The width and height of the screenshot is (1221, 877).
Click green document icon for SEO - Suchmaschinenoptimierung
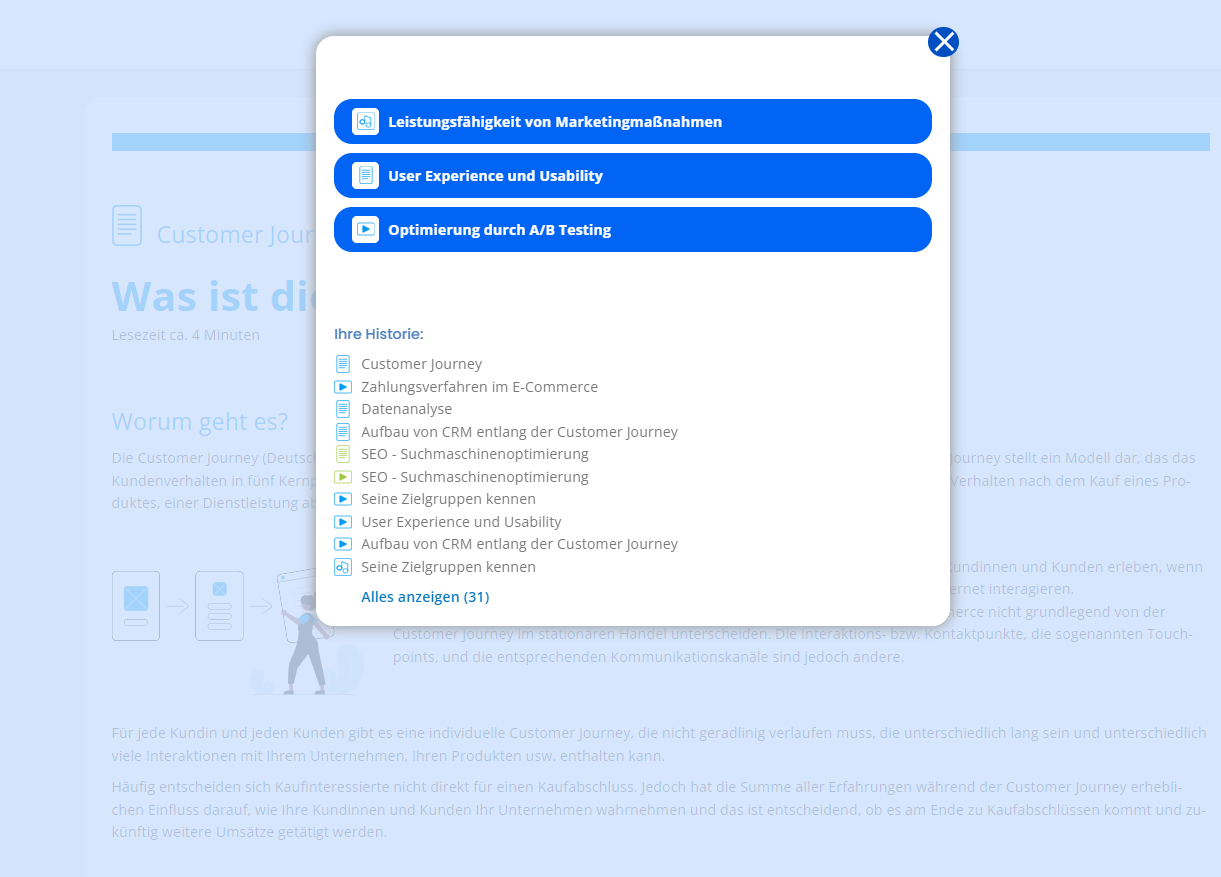tap(343, 454)
